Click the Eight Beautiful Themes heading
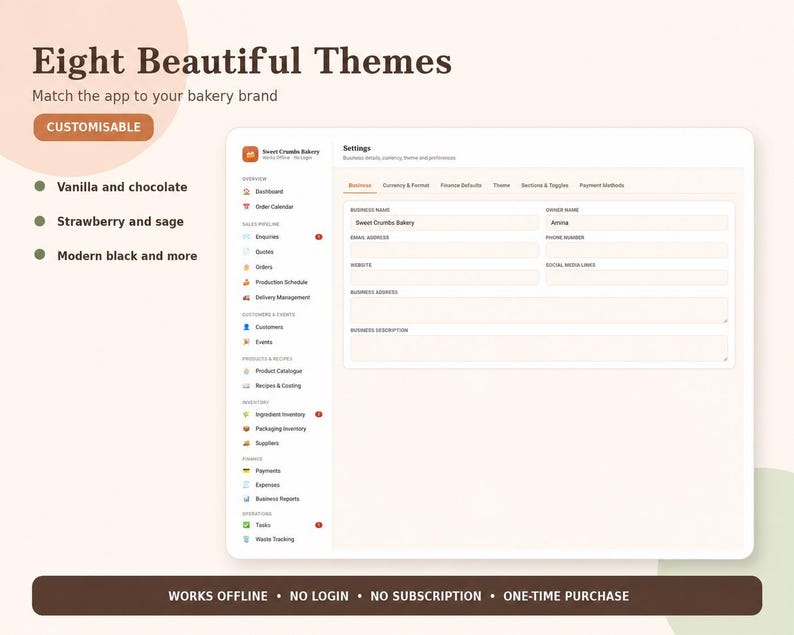The width and height of the screenshot is (794, 635). [242, 61]
